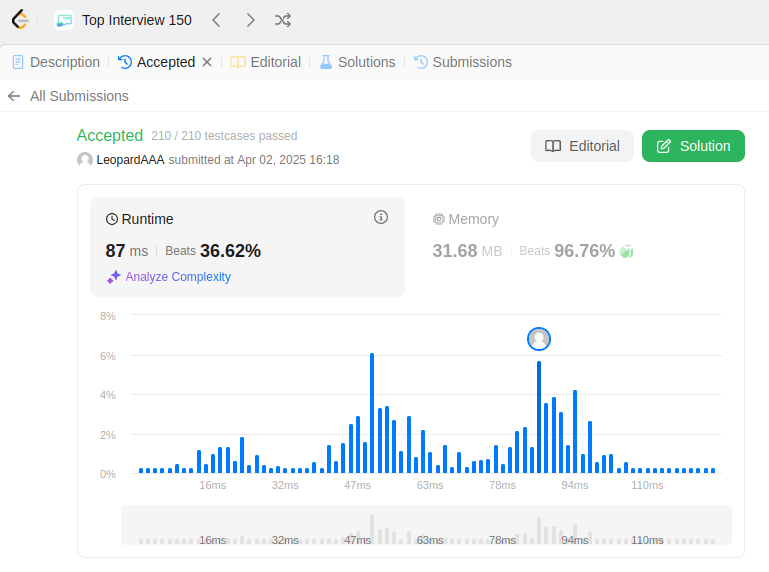This screenshot has height=572, width=769.
Task: Click the LeetCode logo icon
Action: [x=20, y=20]
